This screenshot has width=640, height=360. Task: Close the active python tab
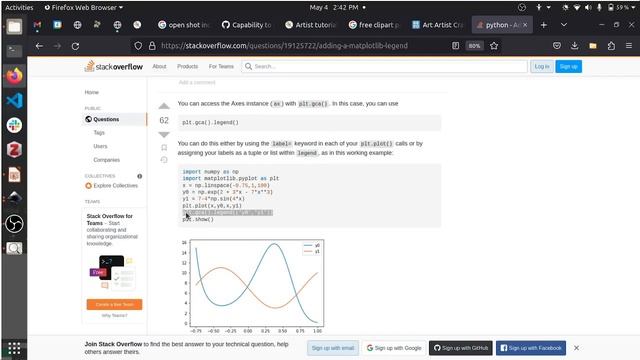tap(525, 25)
